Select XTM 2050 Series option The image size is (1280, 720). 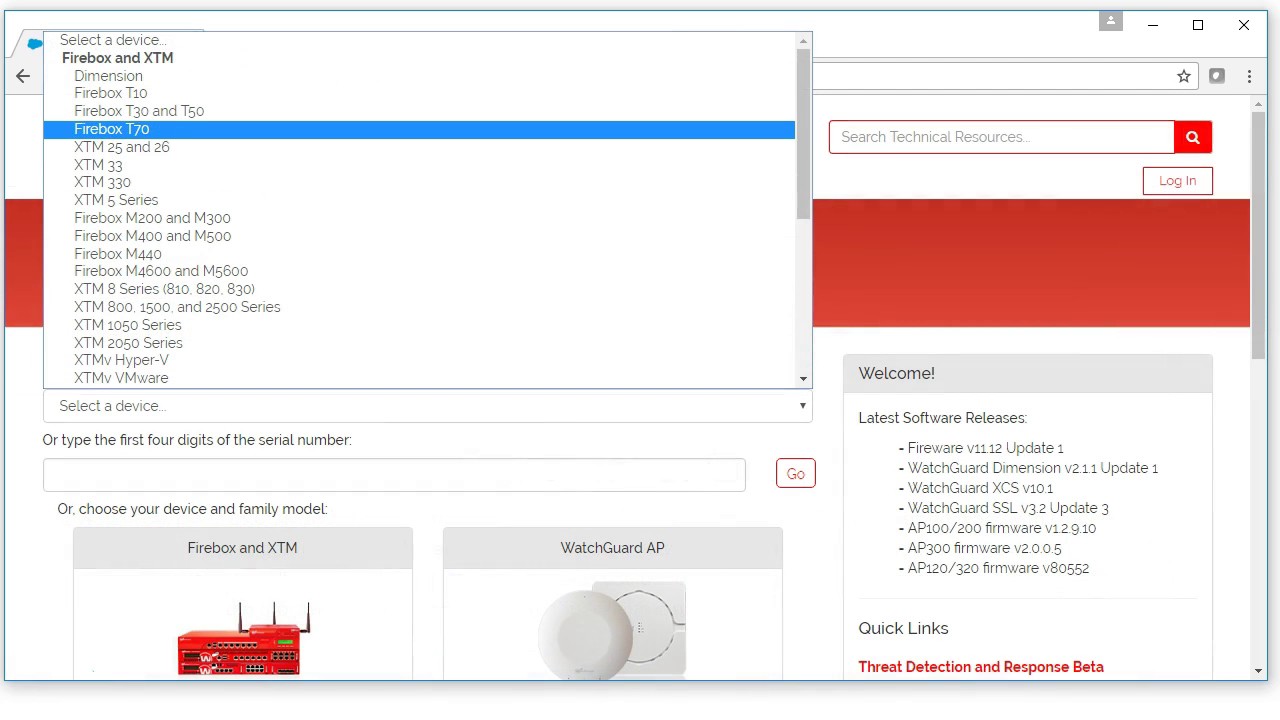coord(419,343)
